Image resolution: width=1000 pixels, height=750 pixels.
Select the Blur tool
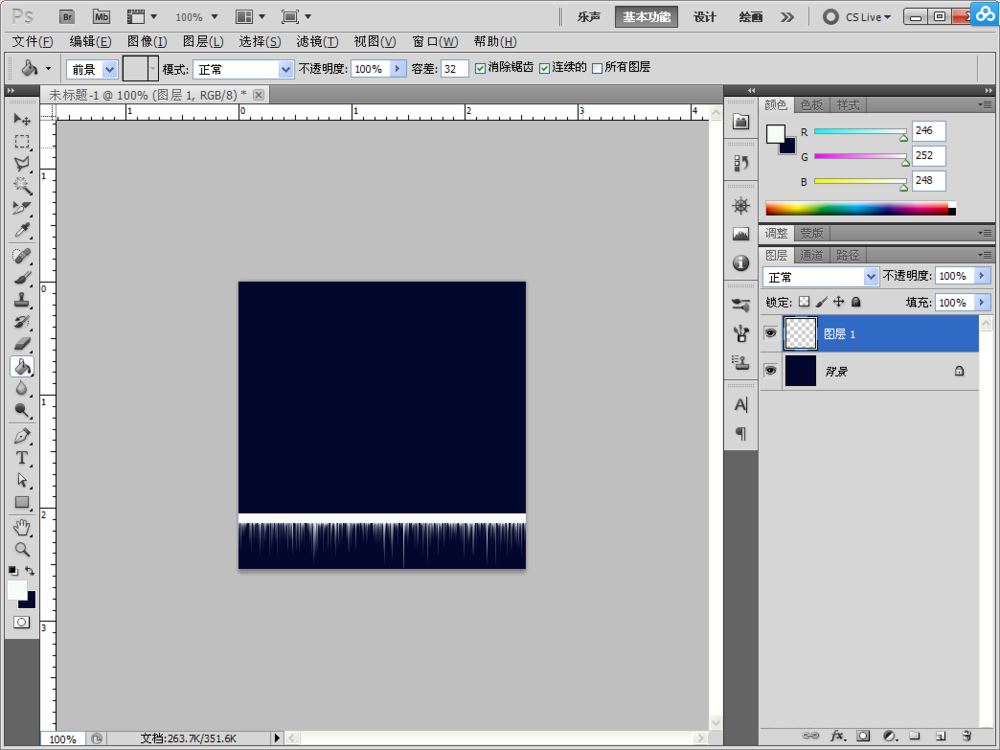point(22,388)
